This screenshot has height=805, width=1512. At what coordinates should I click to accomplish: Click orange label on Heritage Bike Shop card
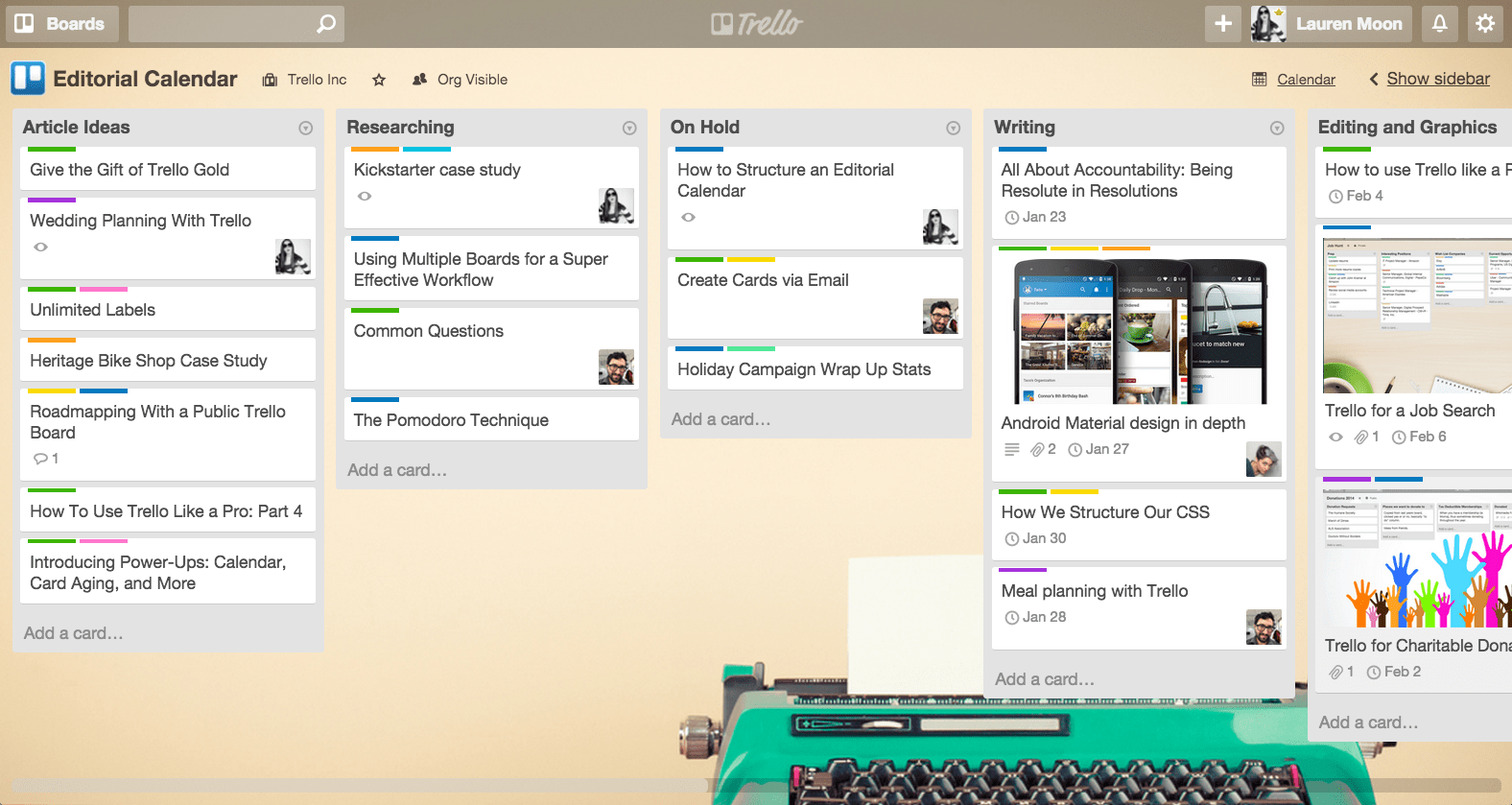tap(52, 341)
